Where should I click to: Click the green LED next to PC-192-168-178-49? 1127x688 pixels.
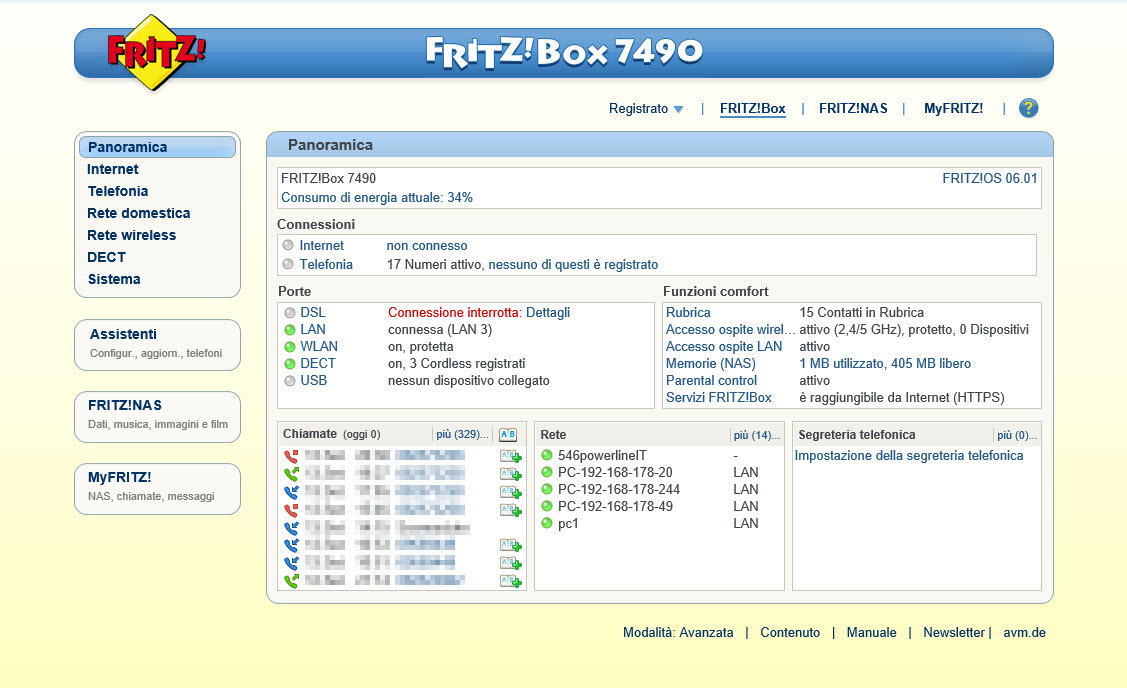point(547,506)
